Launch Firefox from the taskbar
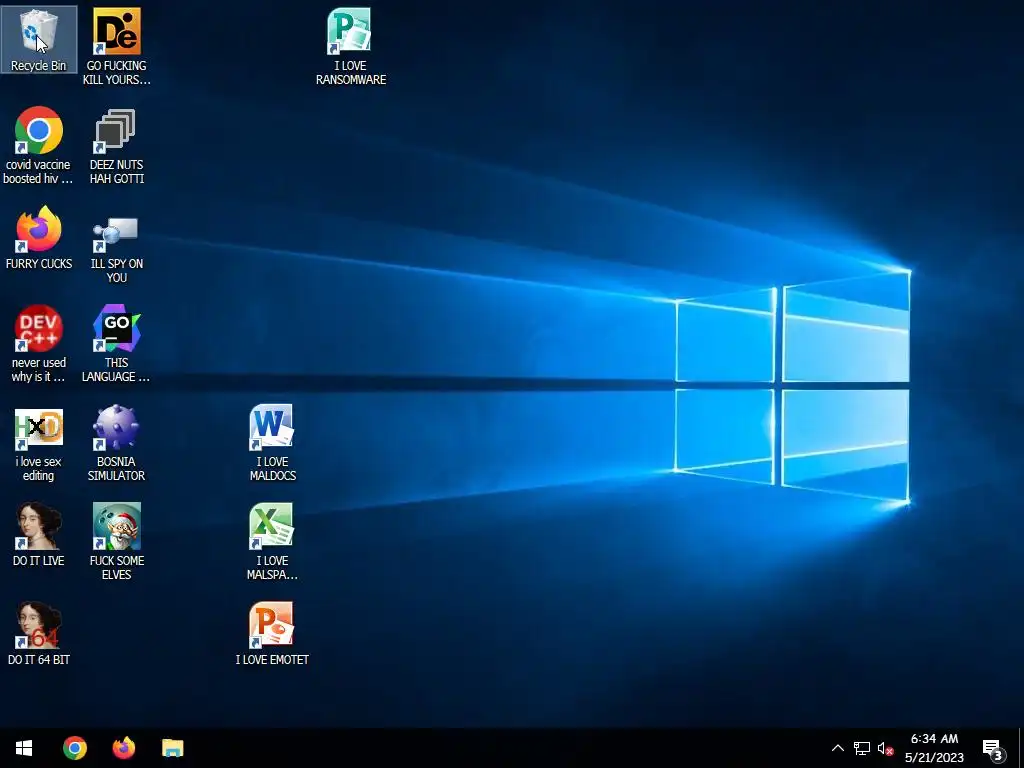 [x=124, y=748]
